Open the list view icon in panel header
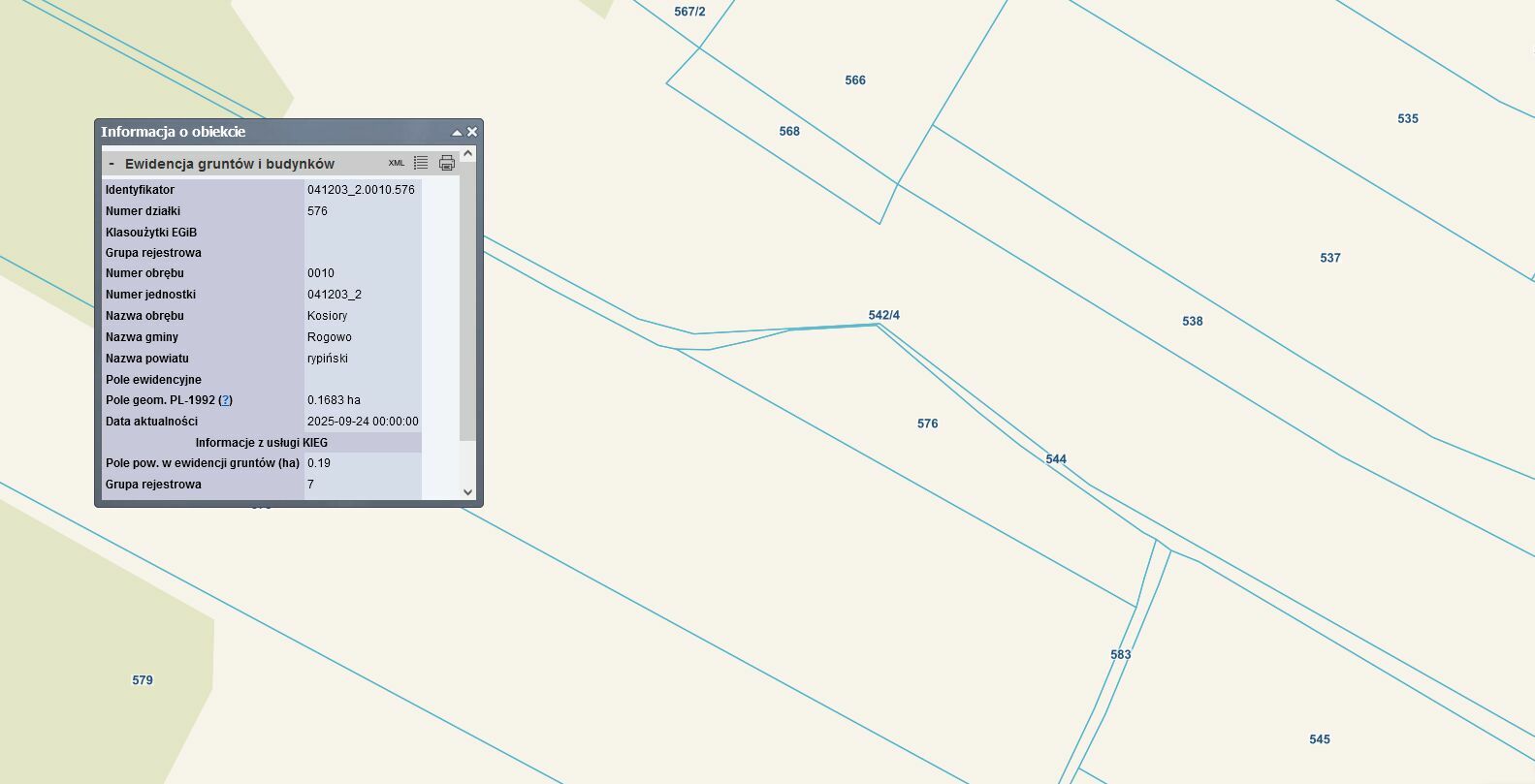 point(421,163)
